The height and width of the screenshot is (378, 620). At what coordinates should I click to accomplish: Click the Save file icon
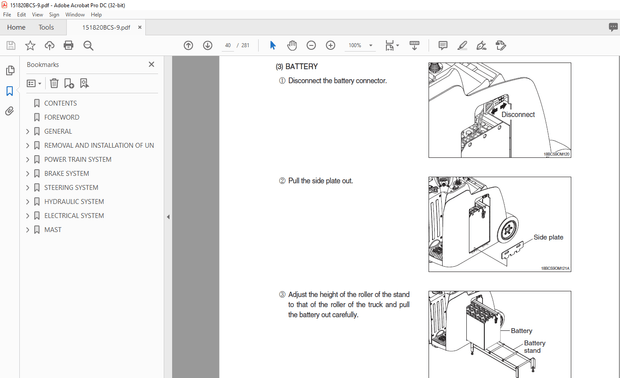[x=11, y=45]
